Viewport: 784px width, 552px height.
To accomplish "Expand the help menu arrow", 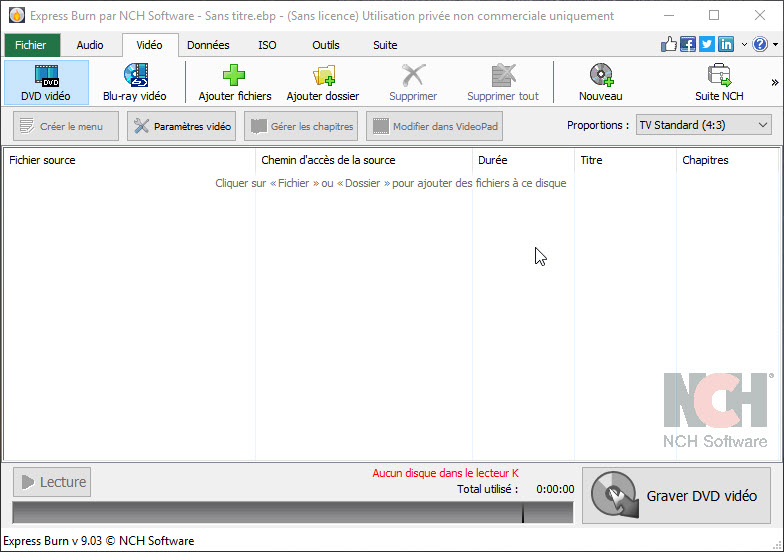I will click(x=776, y=44).
